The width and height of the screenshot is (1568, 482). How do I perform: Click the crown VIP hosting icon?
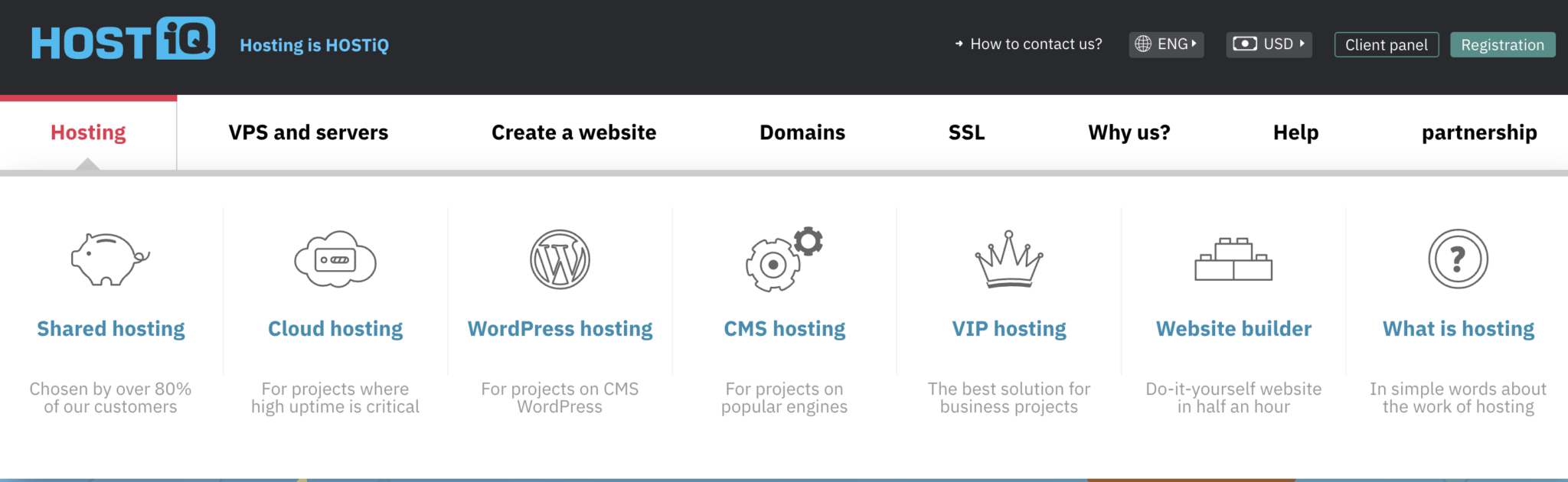(x=1008, y=259)
